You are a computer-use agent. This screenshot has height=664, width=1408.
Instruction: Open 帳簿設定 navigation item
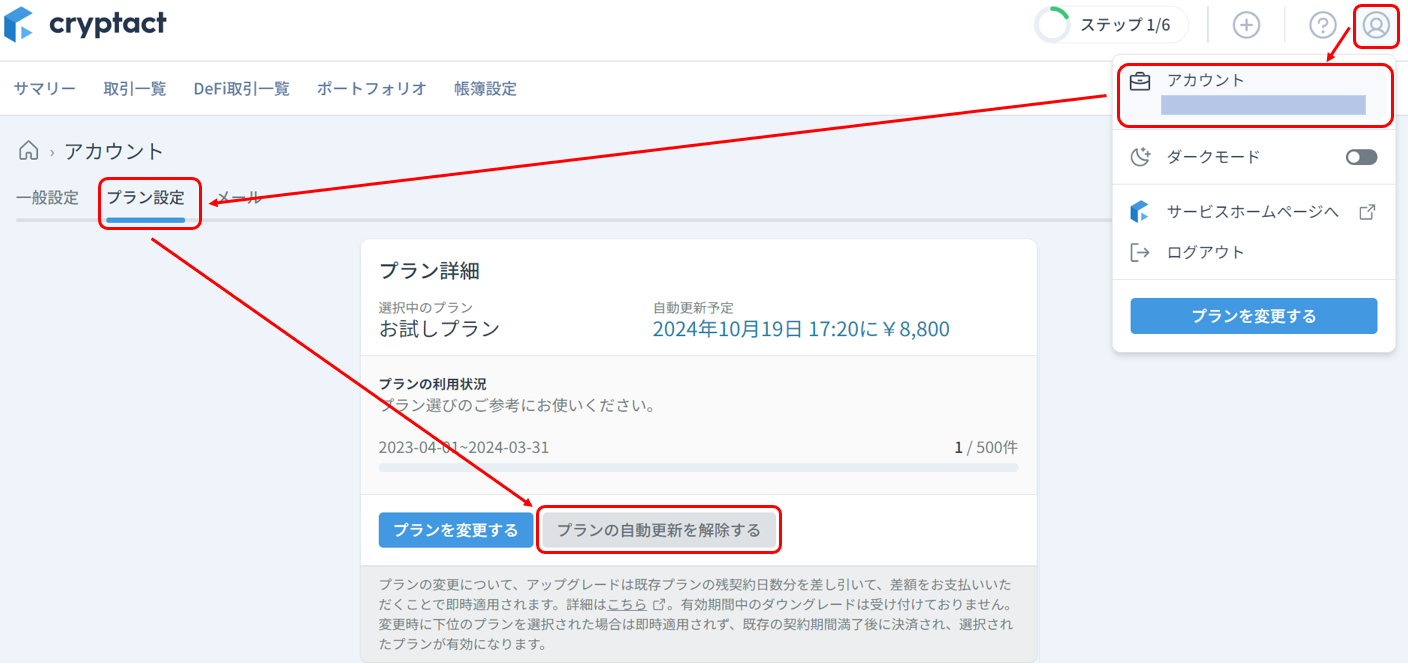pos(485,89)
